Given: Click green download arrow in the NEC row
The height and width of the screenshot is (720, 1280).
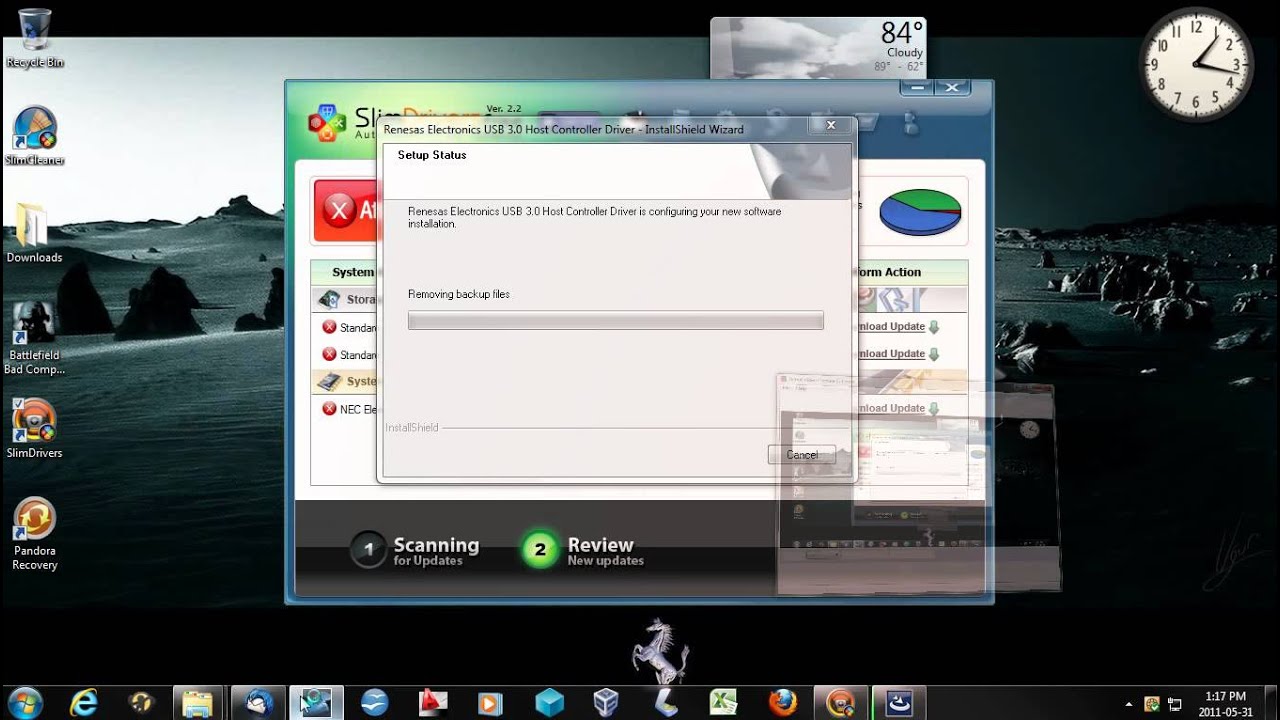Looking at the screenshot, I should pyautogui.click(x=934, y=408).
